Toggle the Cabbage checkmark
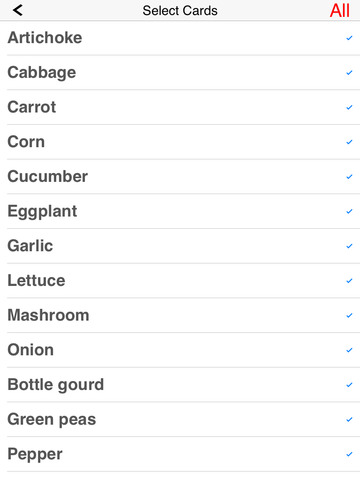 pyautogui.click(x=349, y=73)
